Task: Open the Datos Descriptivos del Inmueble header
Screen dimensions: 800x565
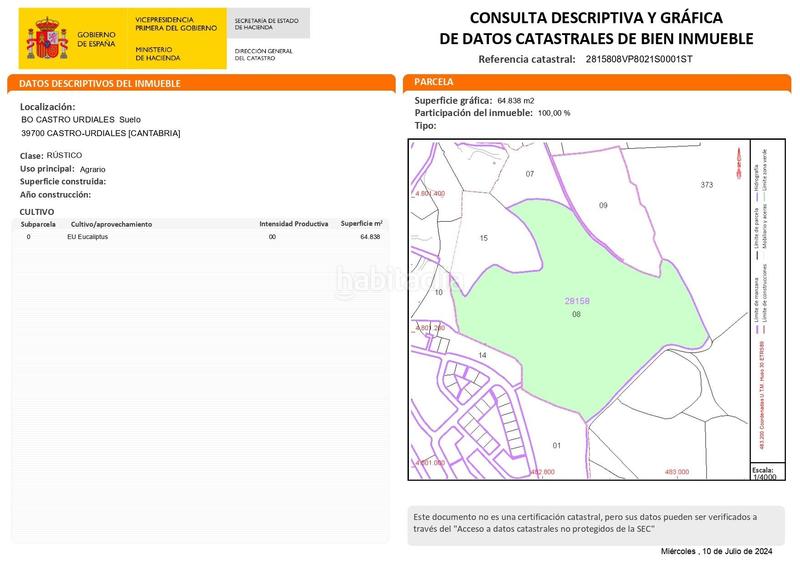Action: click(200, 83)
